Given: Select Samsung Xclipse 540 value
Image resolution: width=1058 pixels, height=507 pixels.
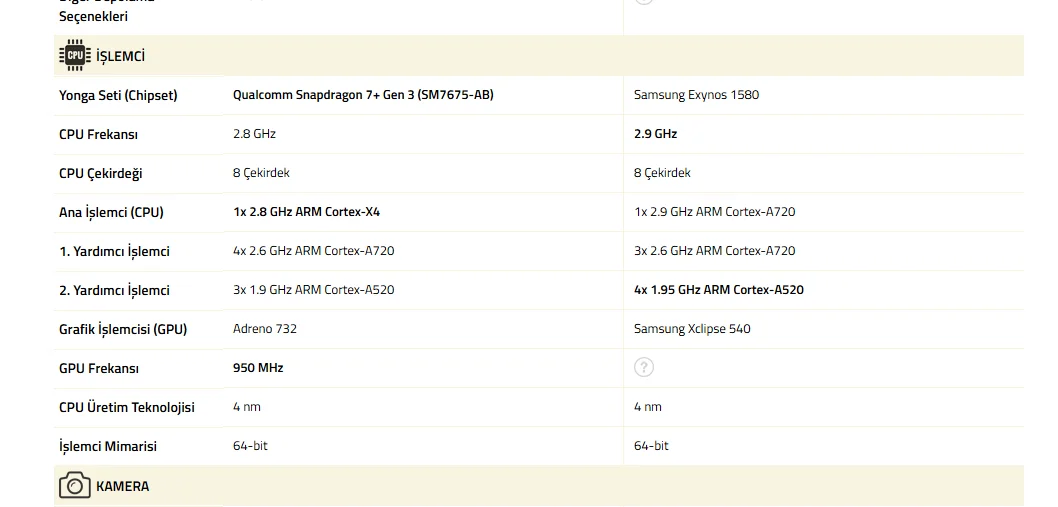Looking at the screenshot, I should point(692,329).
